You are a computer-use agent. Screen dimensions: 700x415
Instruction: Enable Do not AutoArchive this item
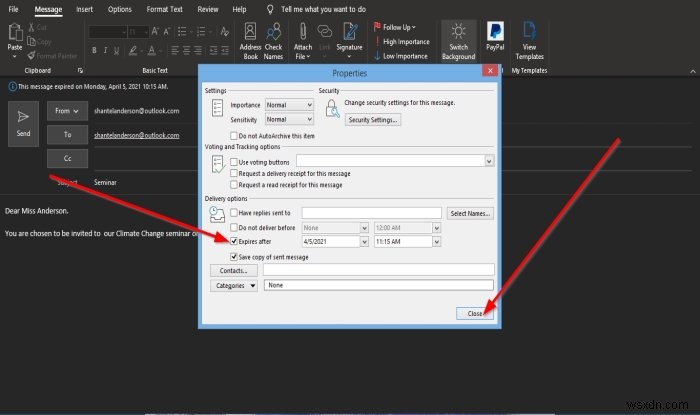click(x=233, y=135)
